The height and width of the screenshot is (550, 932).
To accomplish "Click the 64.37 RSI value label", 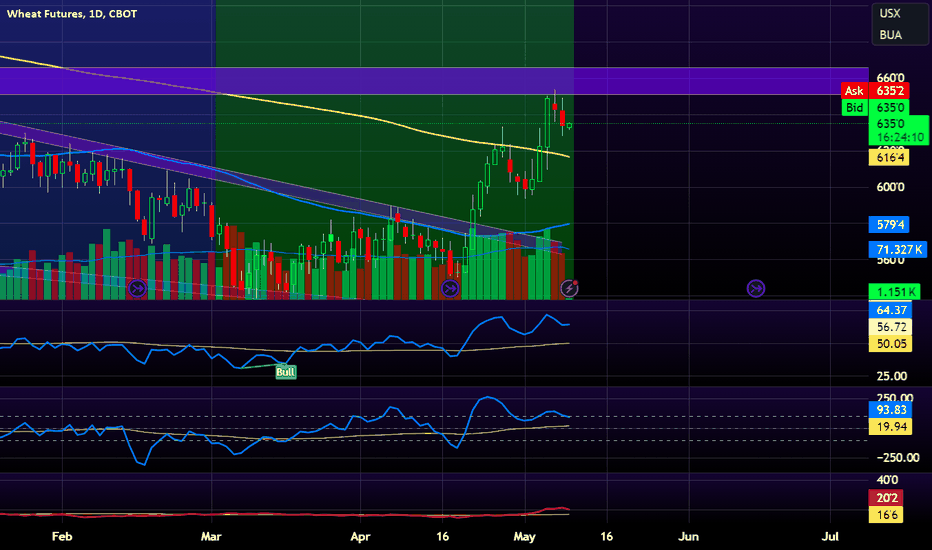I will point(890,310).
